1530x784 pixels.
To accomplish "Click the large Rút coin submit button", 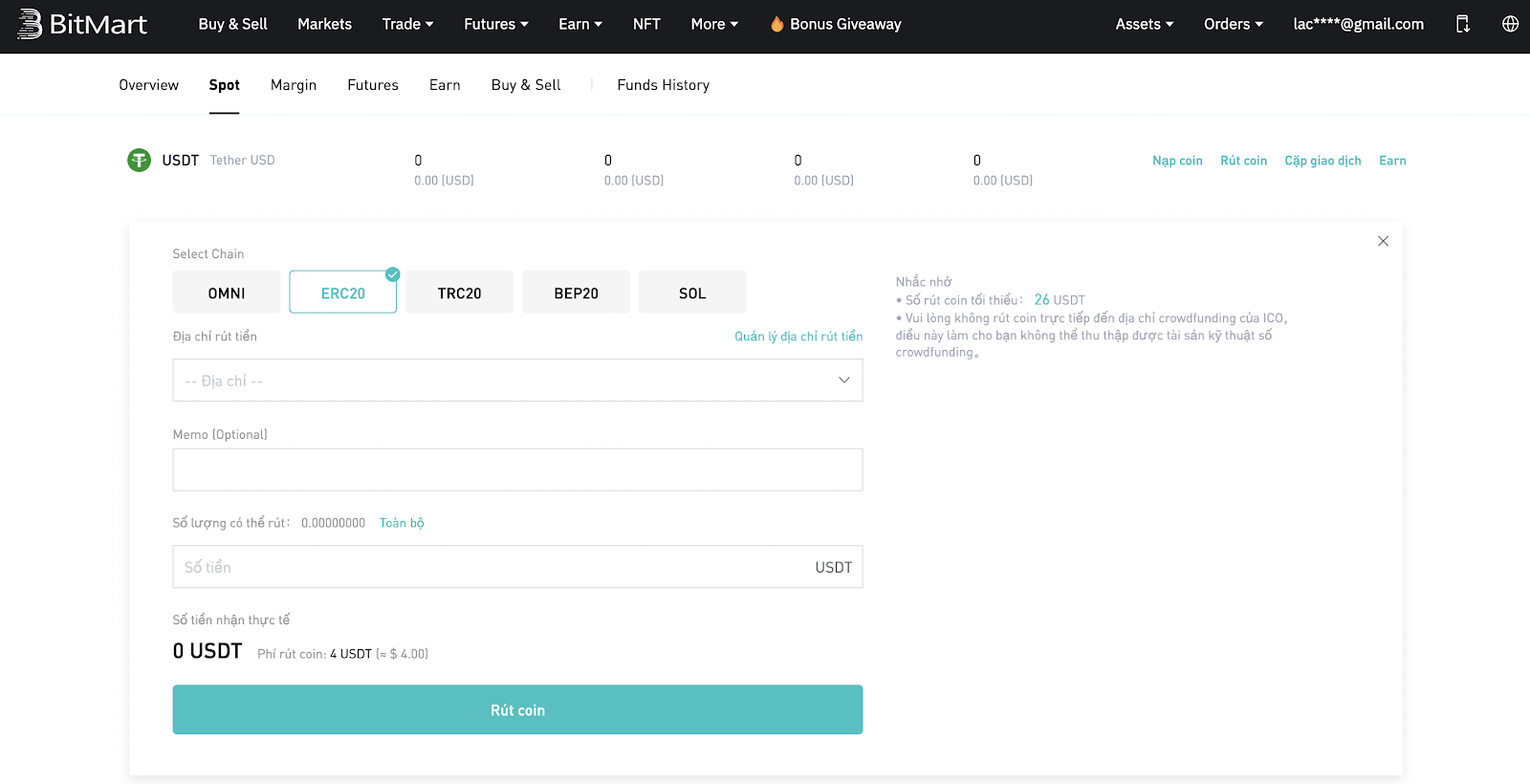I will [517, 709].
